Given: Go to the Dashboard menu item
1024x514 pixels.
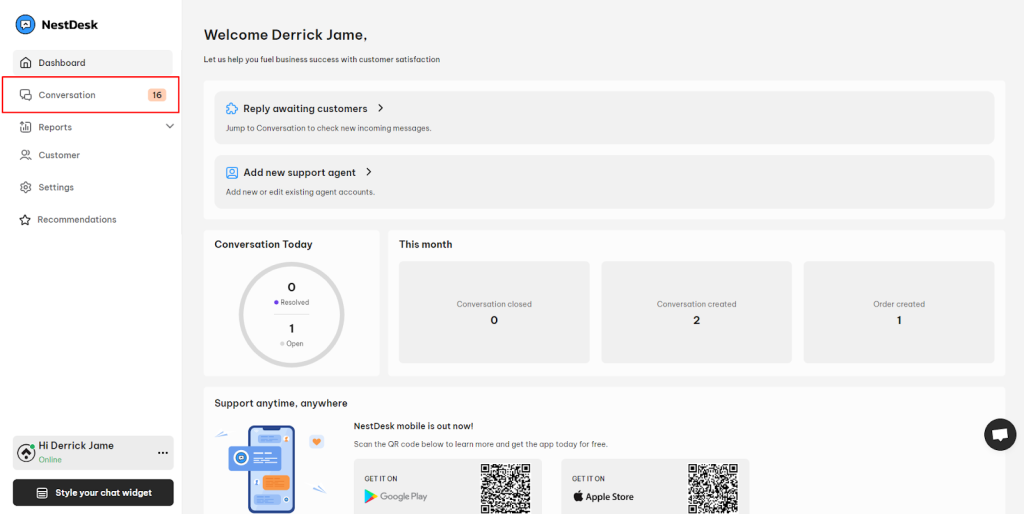Looking at the screenshot, I should pos(93,63).
